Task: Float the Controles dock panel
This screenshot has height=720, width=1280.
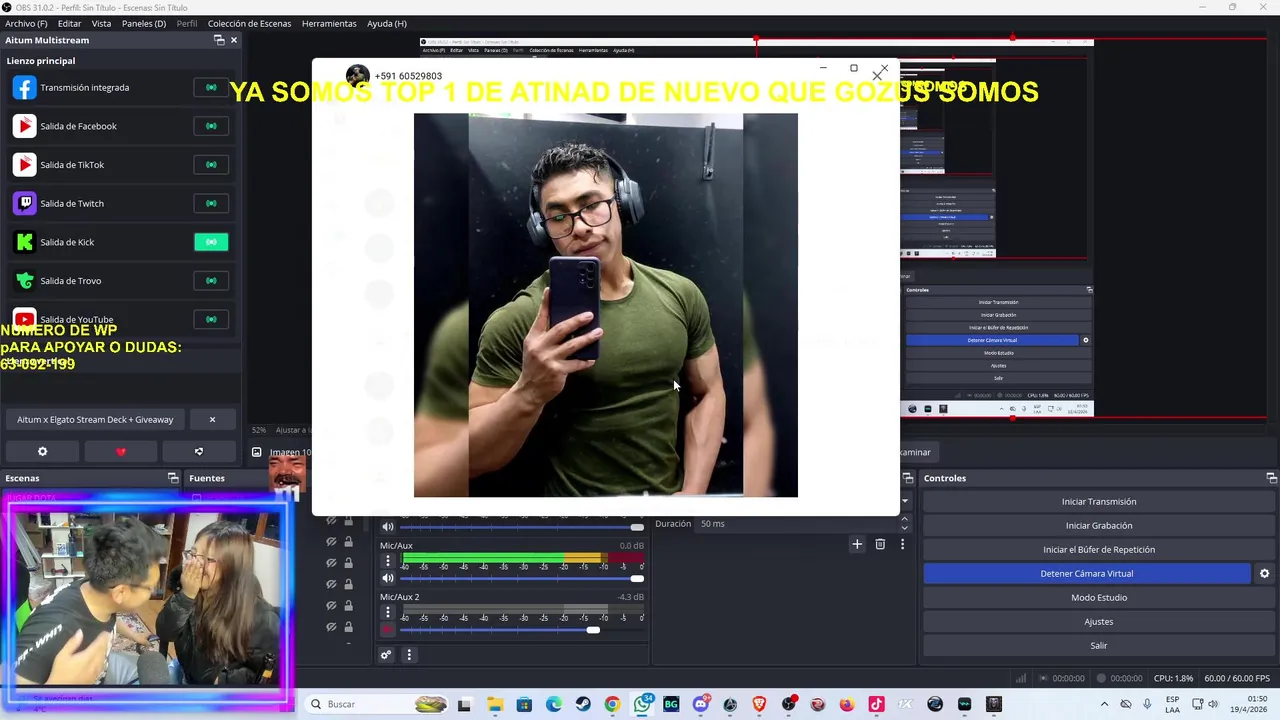Action: [x=1271, y=478]
